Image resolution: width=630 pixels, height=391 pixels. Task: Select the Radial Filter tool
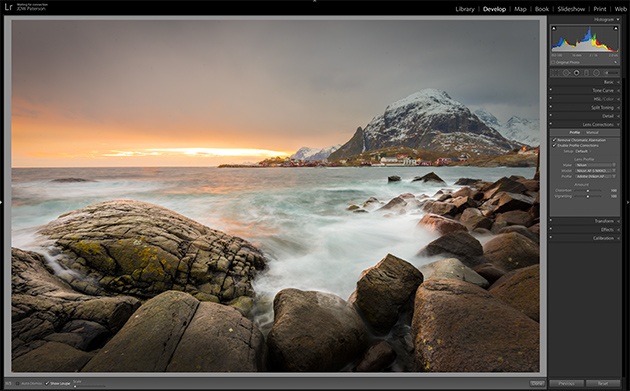pyautogui.click(x=596, y=73)
